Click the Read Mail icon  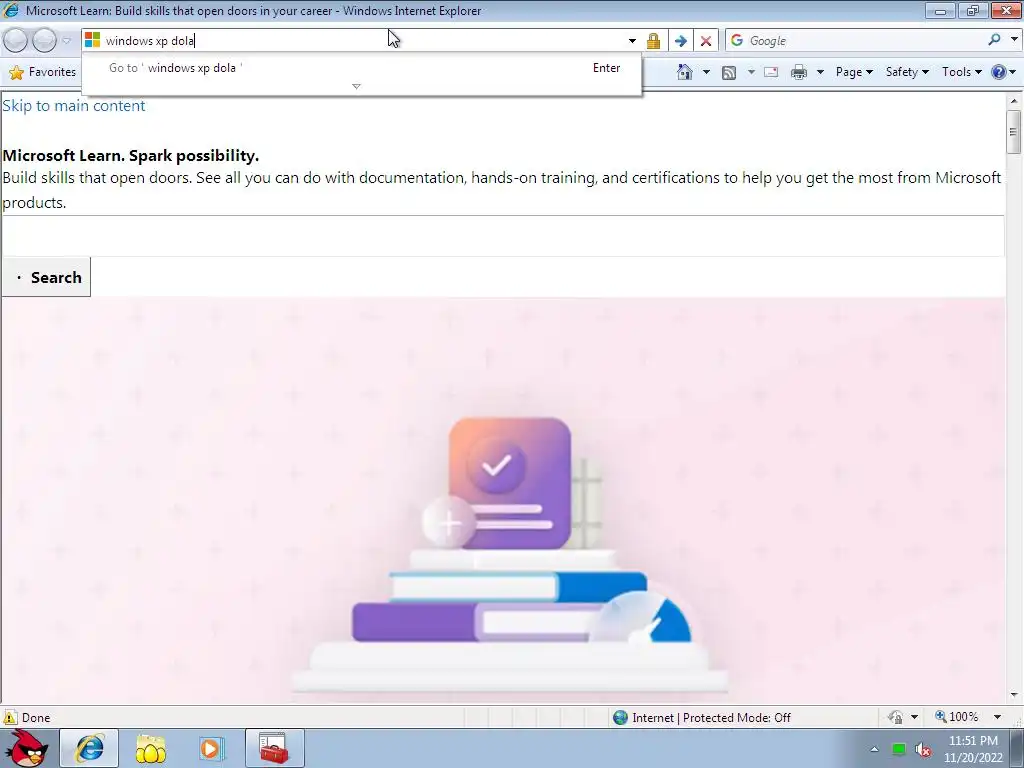[771, 72]
